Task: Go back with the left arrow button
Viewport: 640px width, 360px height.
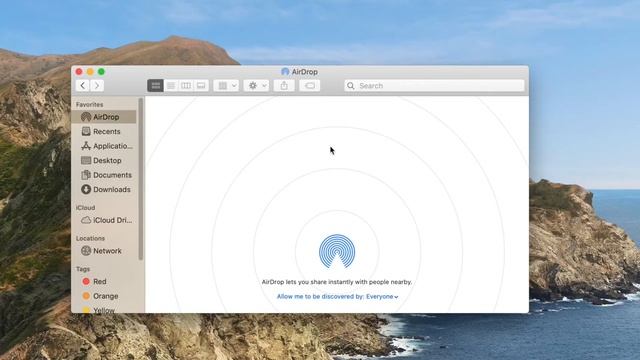Action: coord(82,85)
